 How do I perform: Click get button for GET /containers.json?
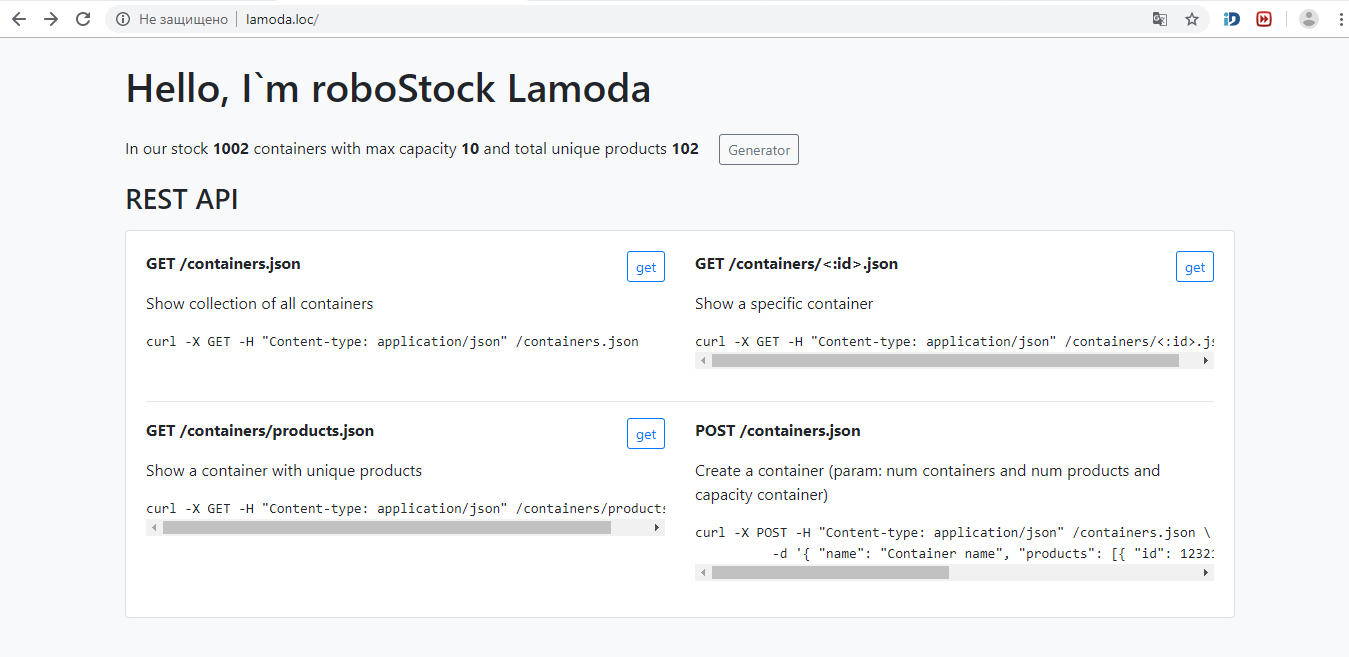(646, 267)
